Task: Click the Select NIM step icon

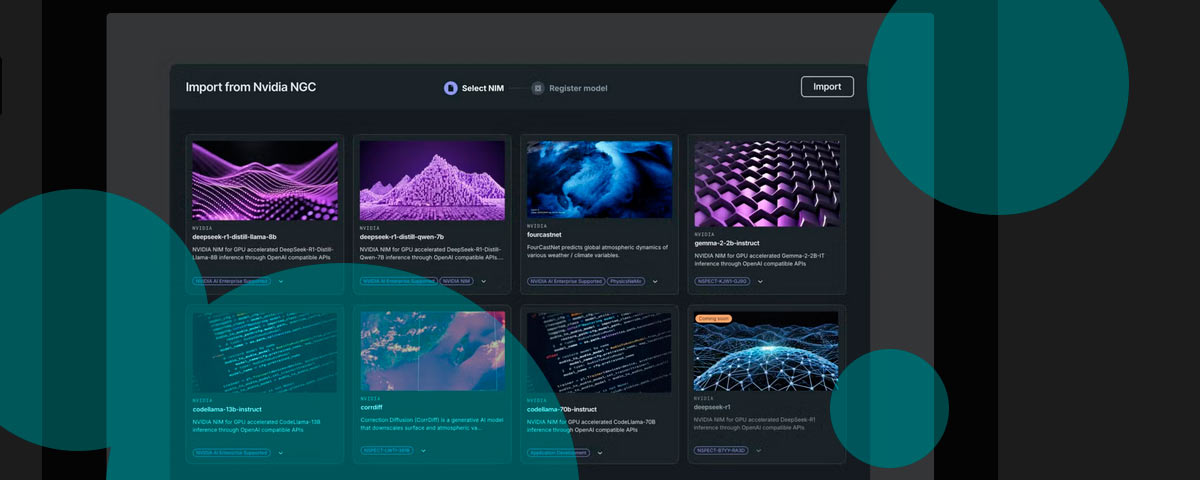Action: pos(451,88)
